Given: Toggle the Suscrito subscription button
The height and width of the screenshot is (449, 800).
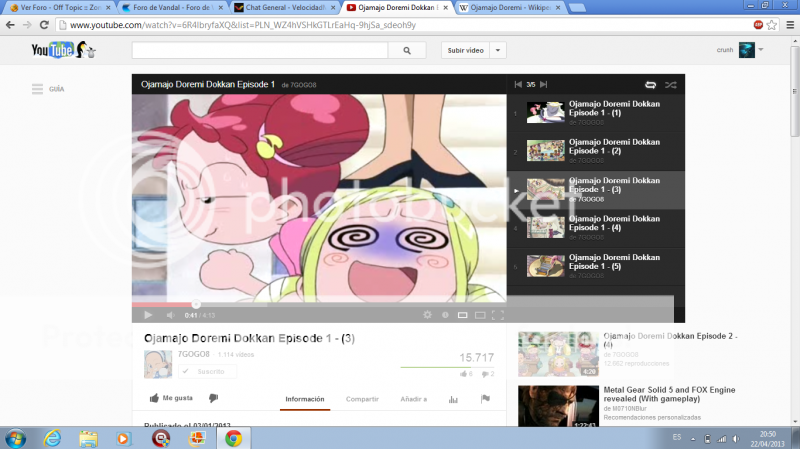Looking at the screenshot, I should click(x=207, y=371).
